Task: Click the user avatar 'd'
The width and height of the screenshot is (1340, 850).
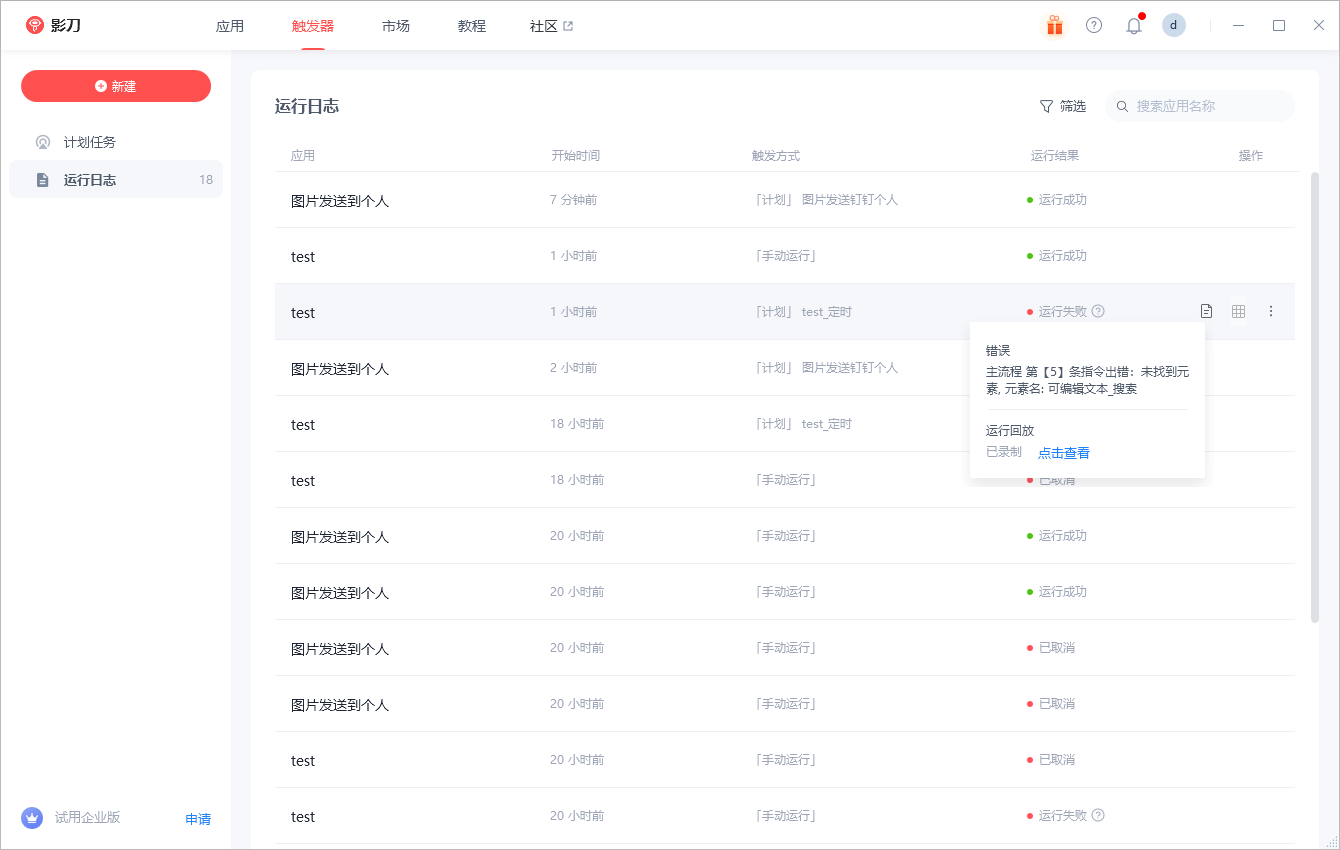Action: 1174,26
